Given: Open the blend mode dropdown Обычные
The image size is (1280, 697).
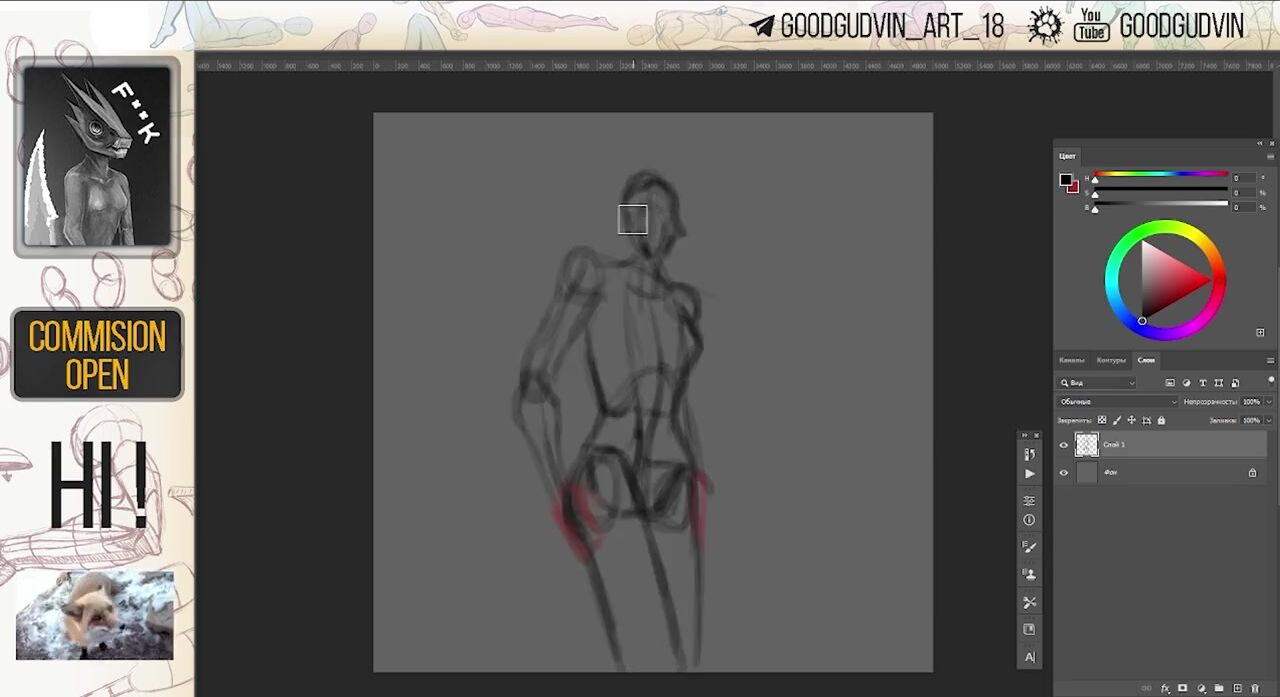Looking at the screenshot, I should pyautogui.click(x=1117, y=402).
